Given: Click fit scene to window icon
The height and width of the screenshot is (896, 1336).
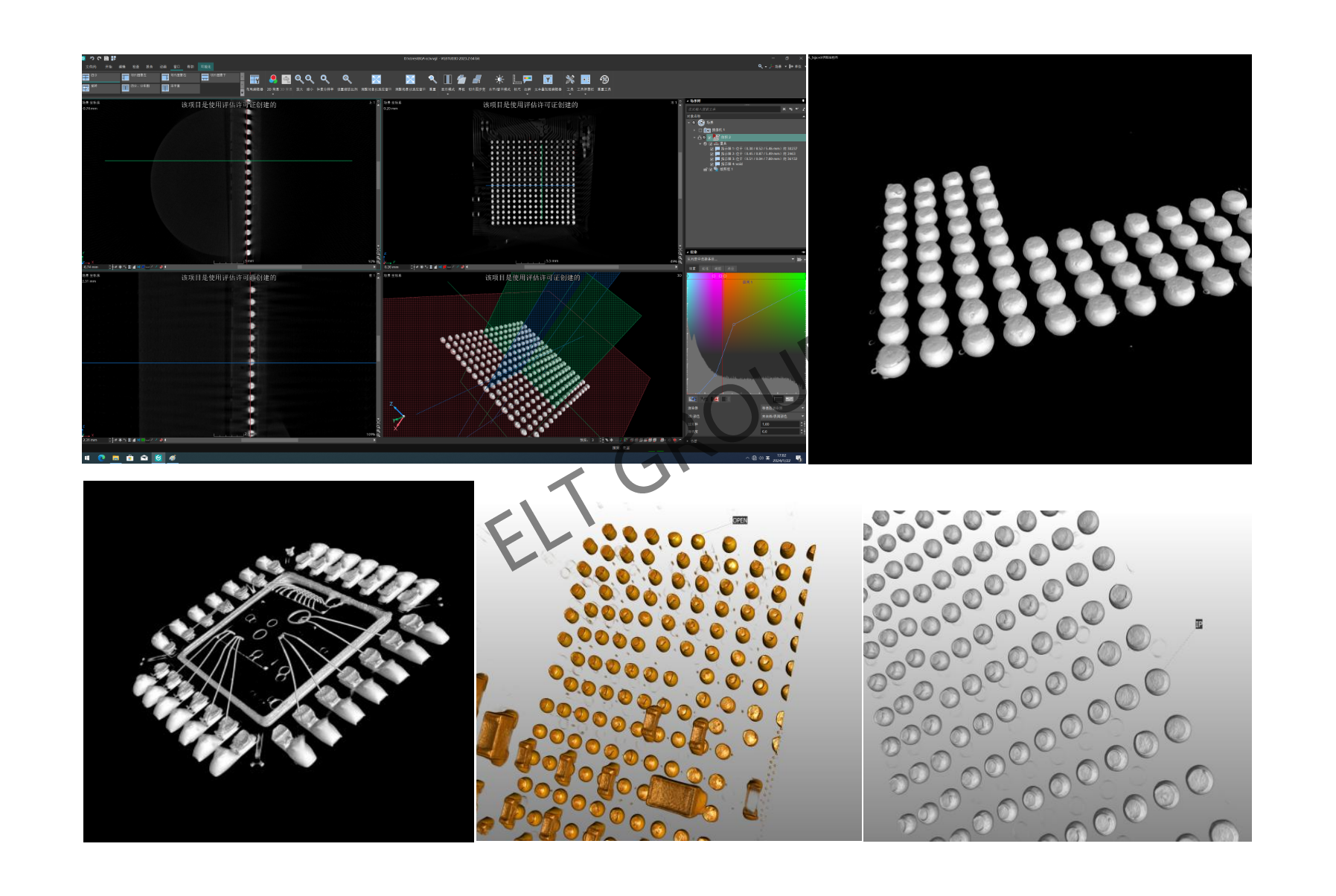Looking at the screenshot, I should pos(410,79).
